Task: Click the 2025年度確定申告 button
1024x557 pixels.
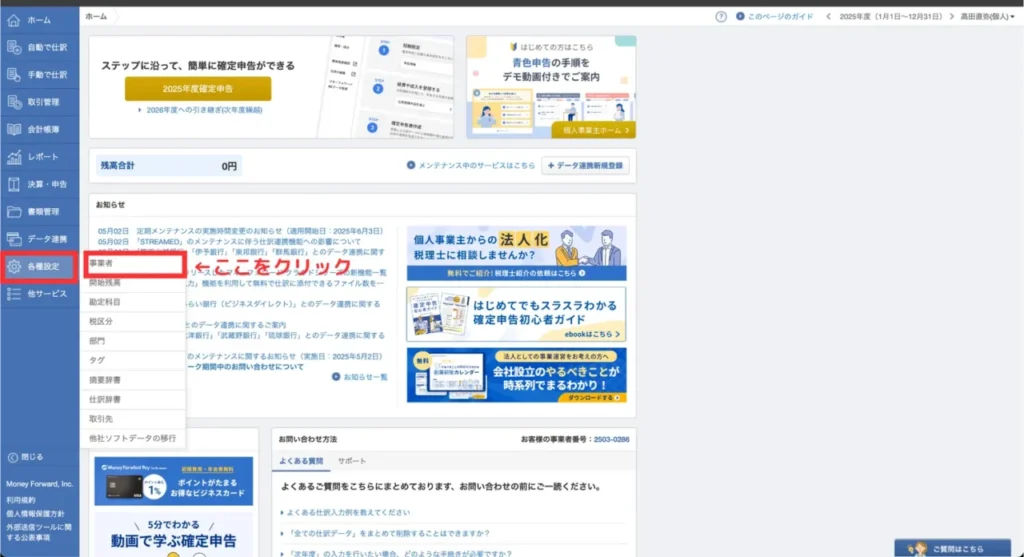Action: click(198, 89)
